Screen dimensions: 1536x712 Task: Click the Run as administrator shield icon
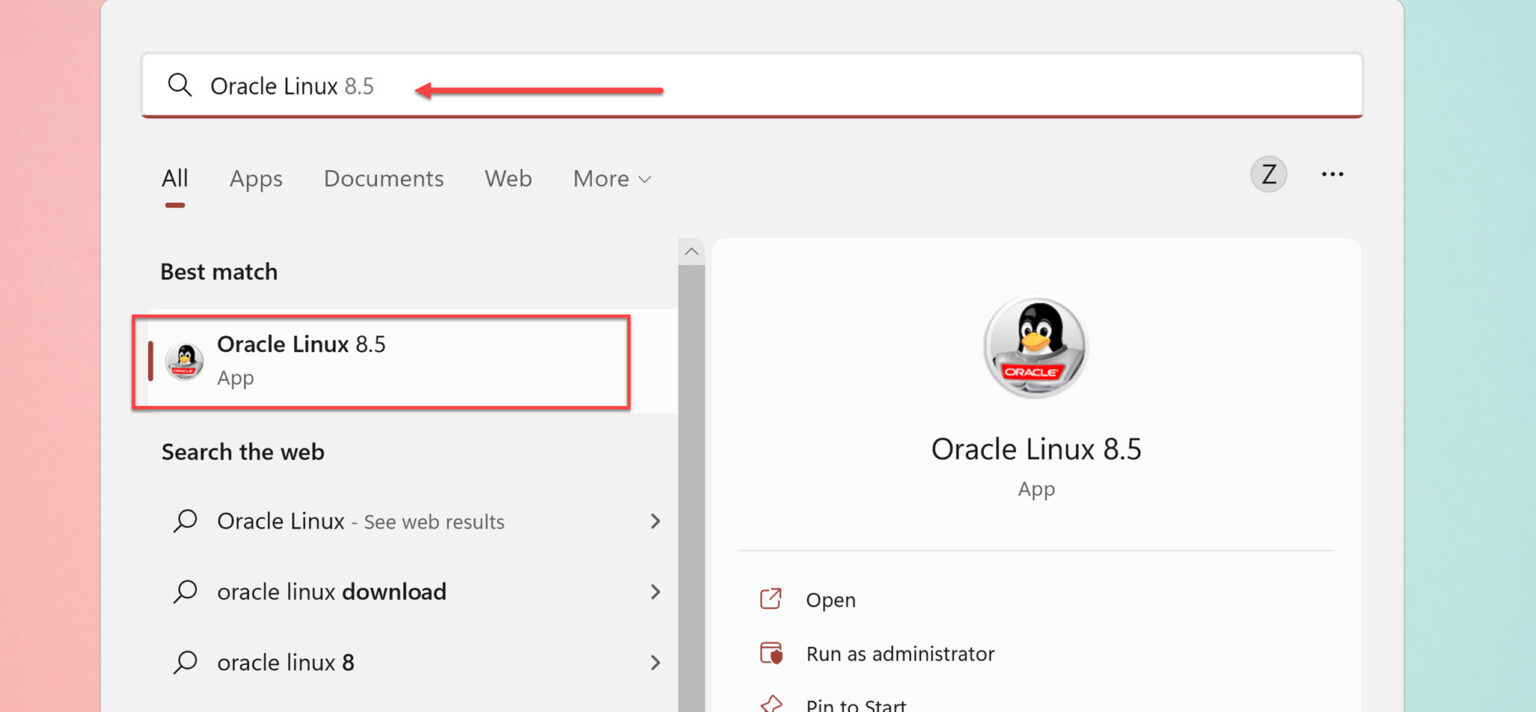(770, 653)
